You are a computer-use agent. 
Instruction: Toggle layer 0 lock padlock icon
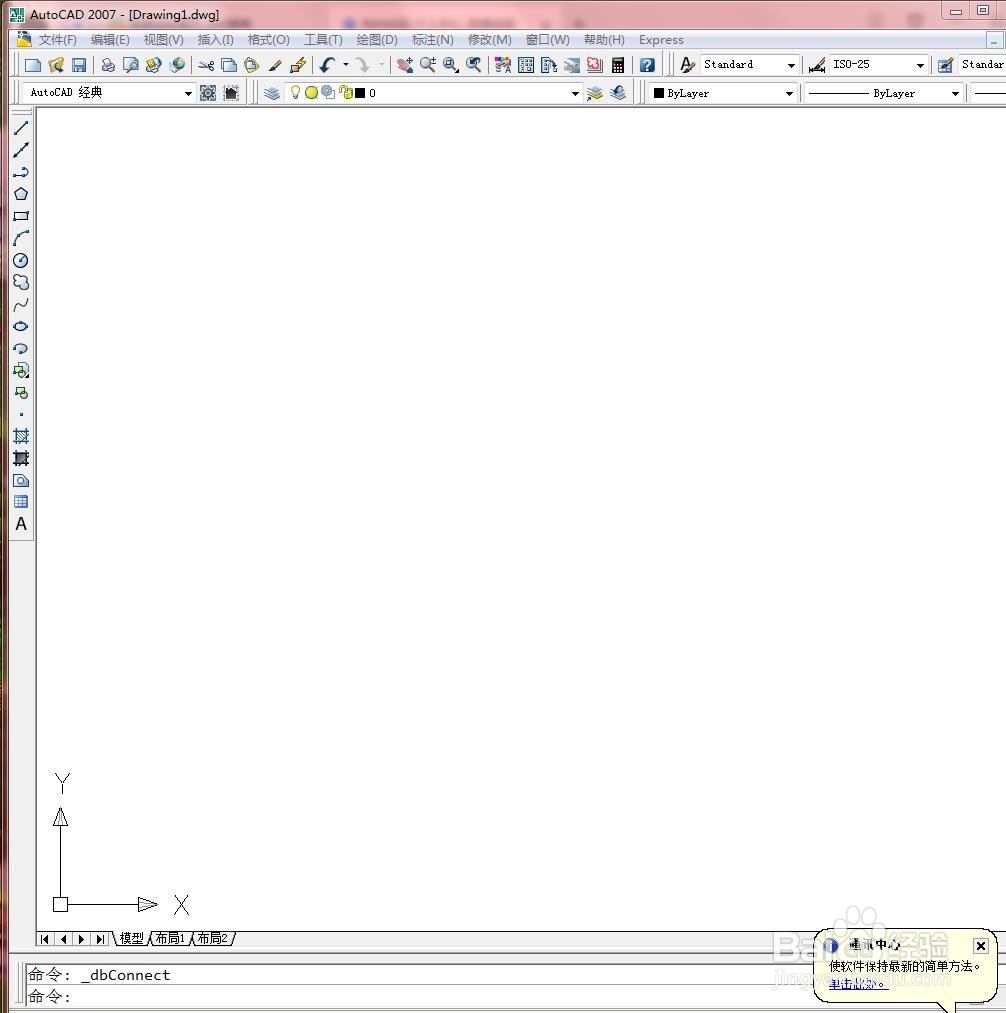pyautogui.click(x=346, y=92)
